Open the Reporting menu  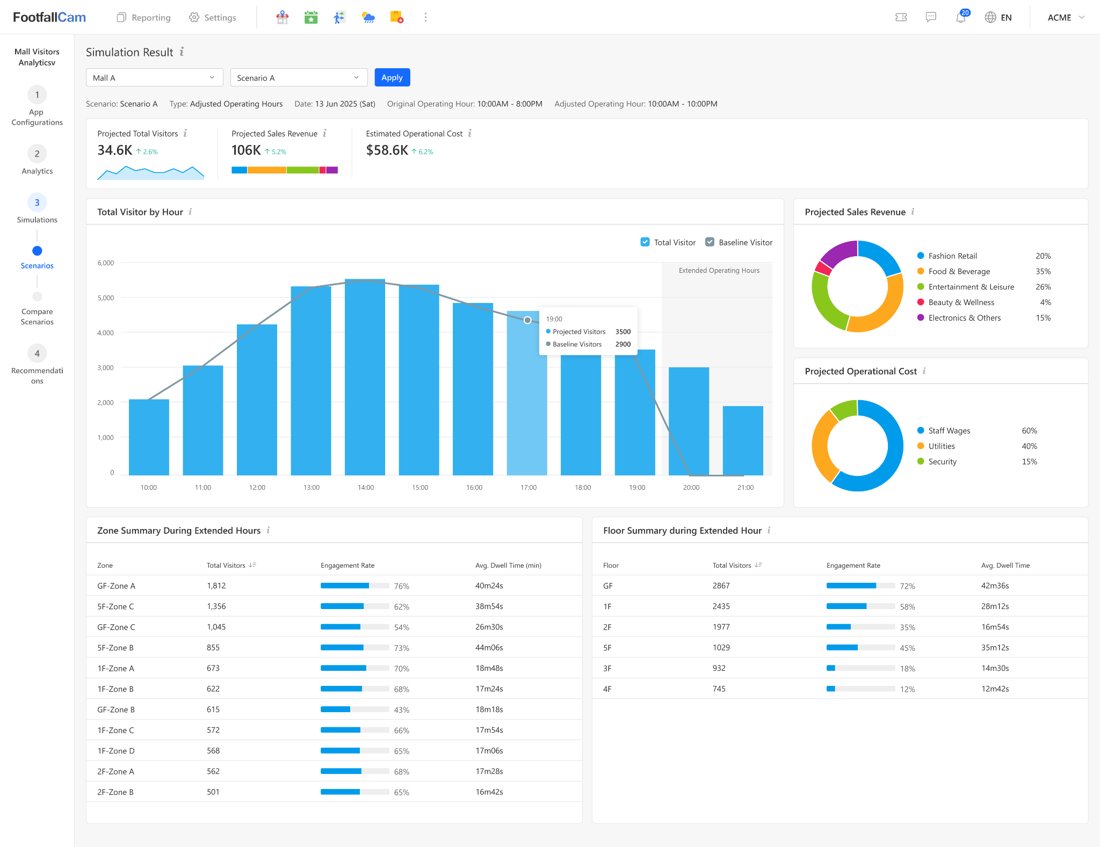pyautogui.click(x=144, y=18)
